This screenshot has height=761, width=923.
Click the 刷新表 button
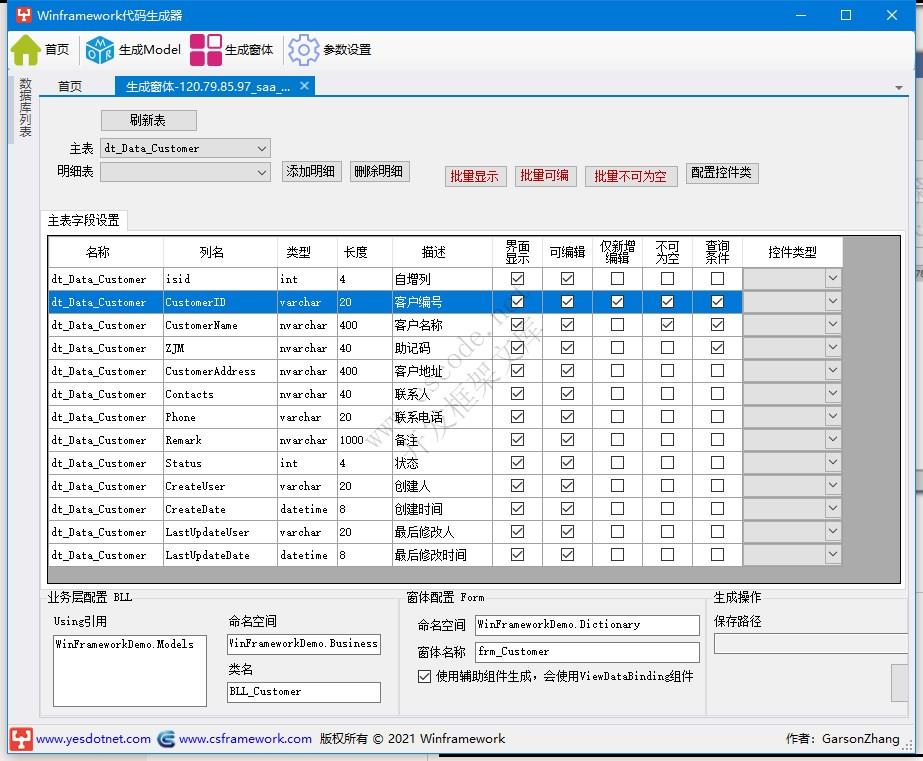pyautogui.click(x=148, y=119)
